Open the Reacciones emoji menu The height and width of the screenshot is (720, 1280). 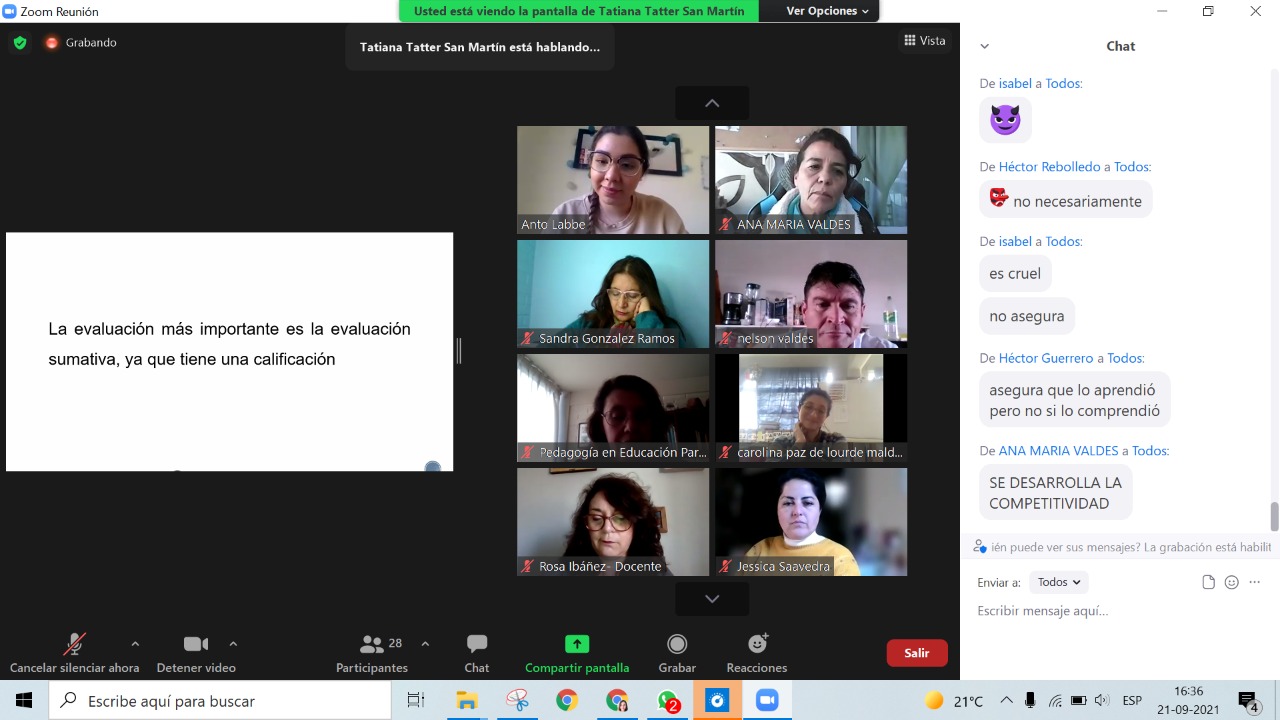[757, 645]
